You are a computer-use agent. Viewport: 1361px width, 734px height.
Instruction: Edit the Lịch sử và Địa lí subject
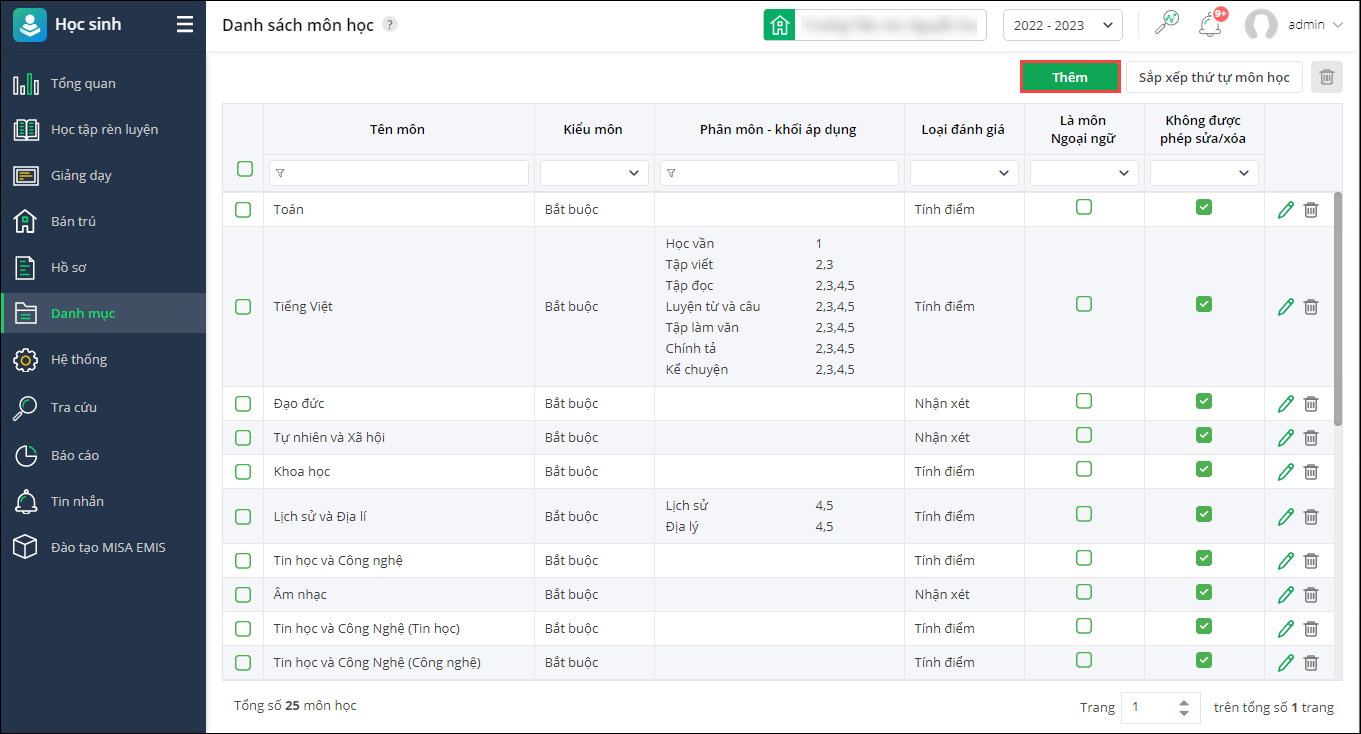click(1286, 517)
